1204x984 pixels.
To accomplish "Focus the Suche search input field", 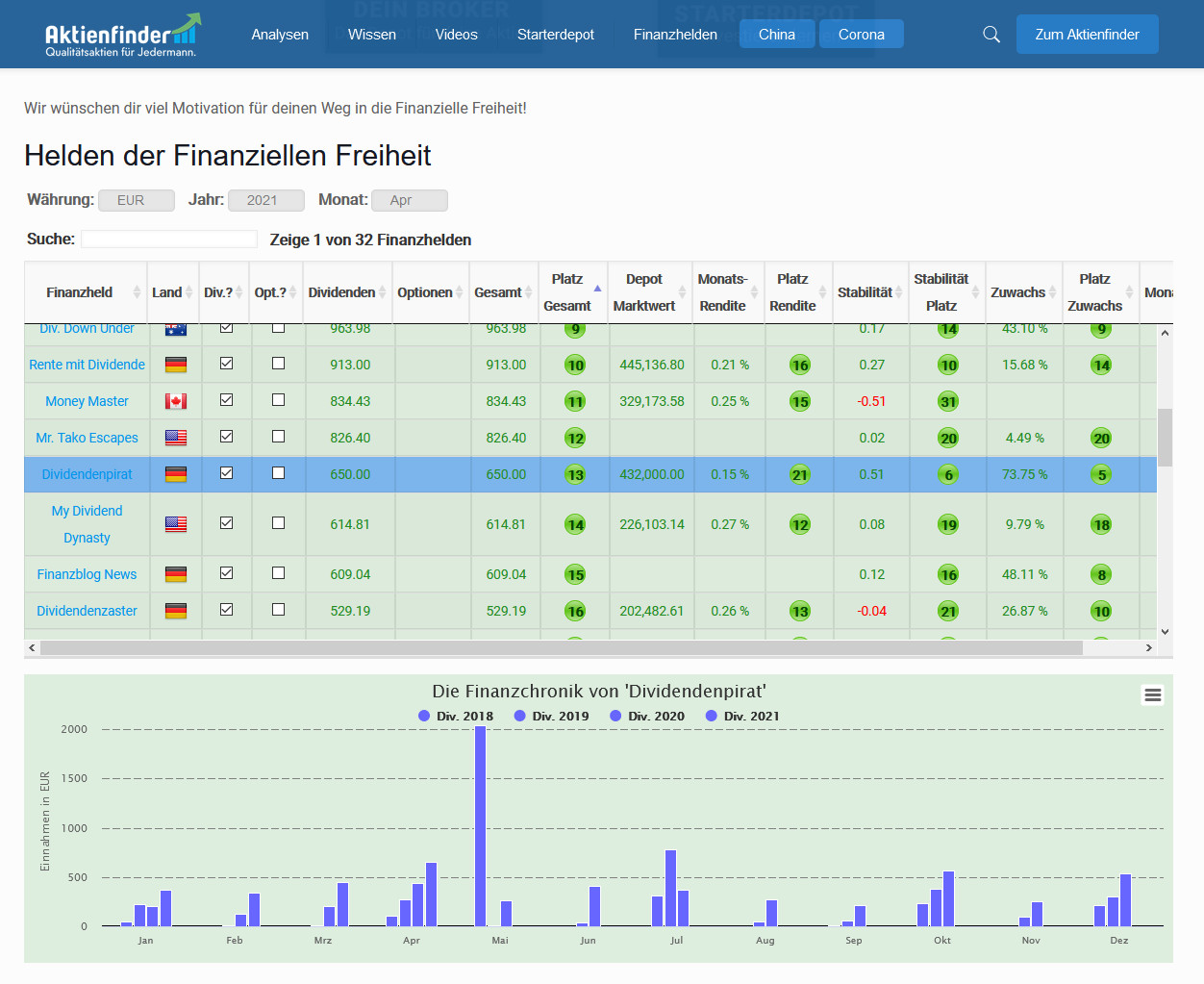I will pyautogui.click(x=169, y=240).
